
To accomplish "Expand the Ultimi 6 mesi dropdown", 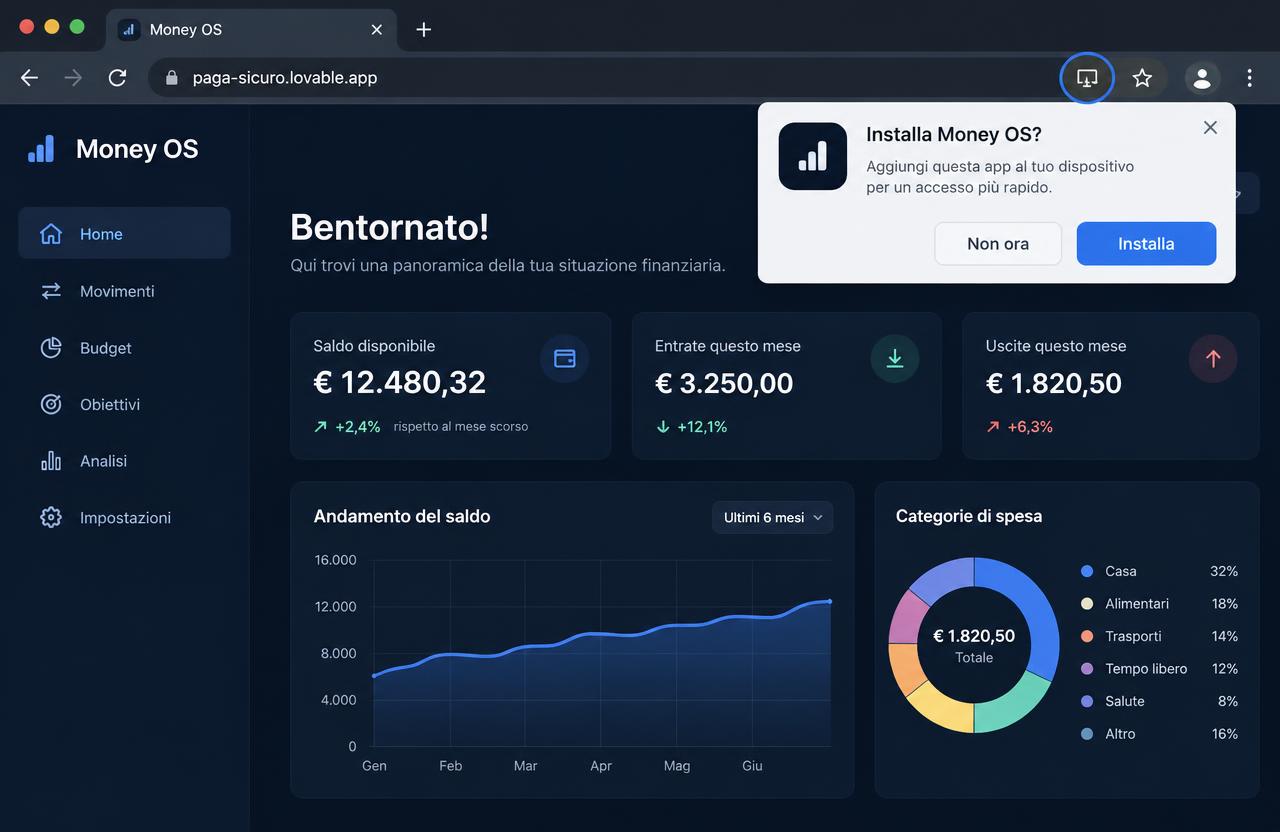I will pos(772,517).
